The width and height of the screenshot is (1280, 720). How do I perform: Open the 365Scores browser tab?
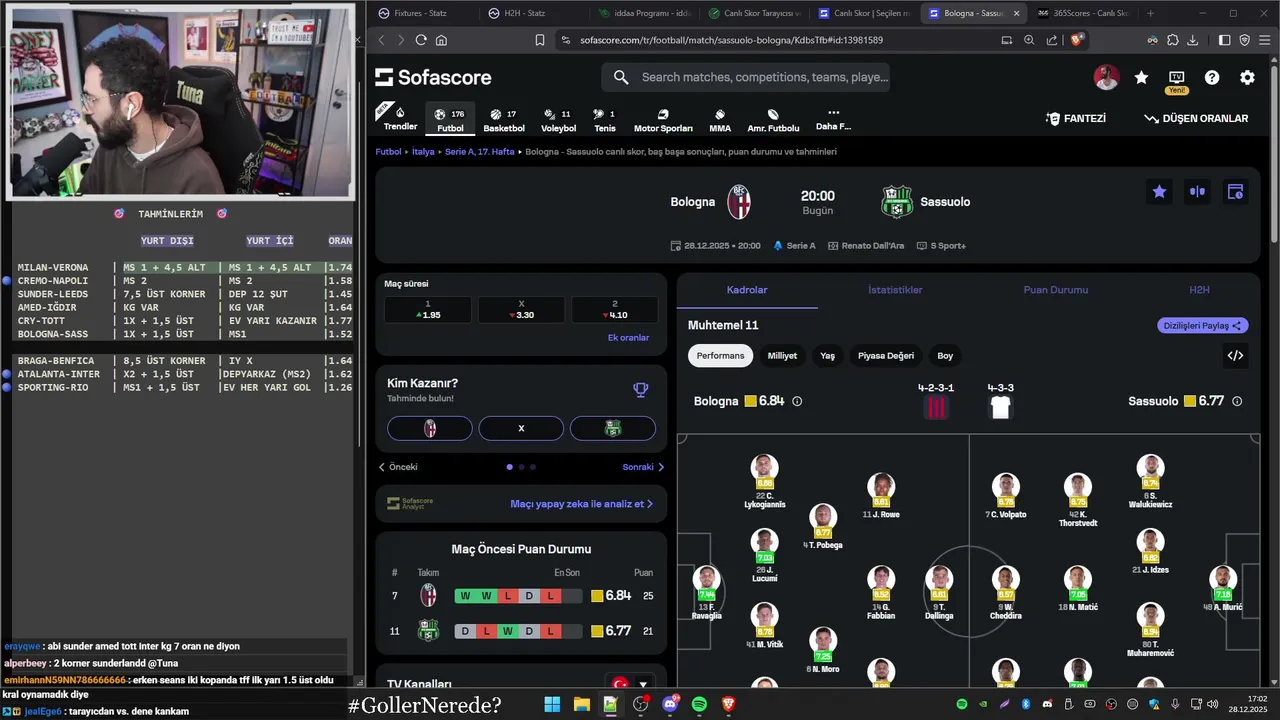pos(1082,13)
